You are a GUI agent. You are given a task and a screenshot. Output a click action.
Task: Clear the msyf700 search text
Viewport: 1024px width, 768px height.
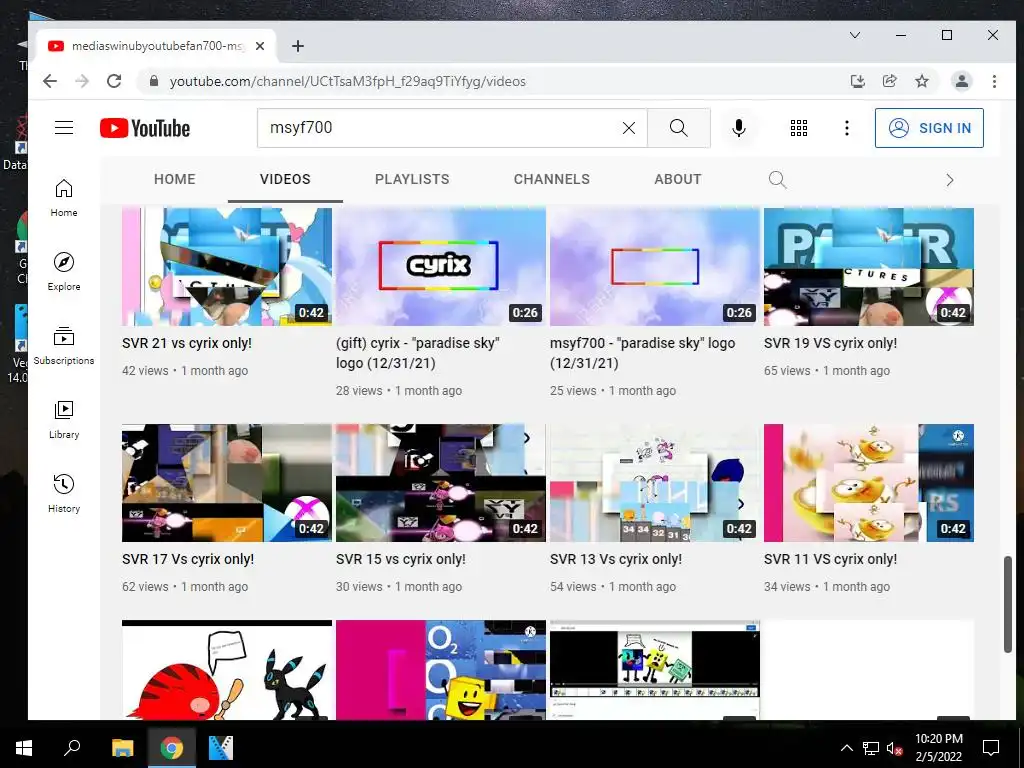(x=628, y=128)
